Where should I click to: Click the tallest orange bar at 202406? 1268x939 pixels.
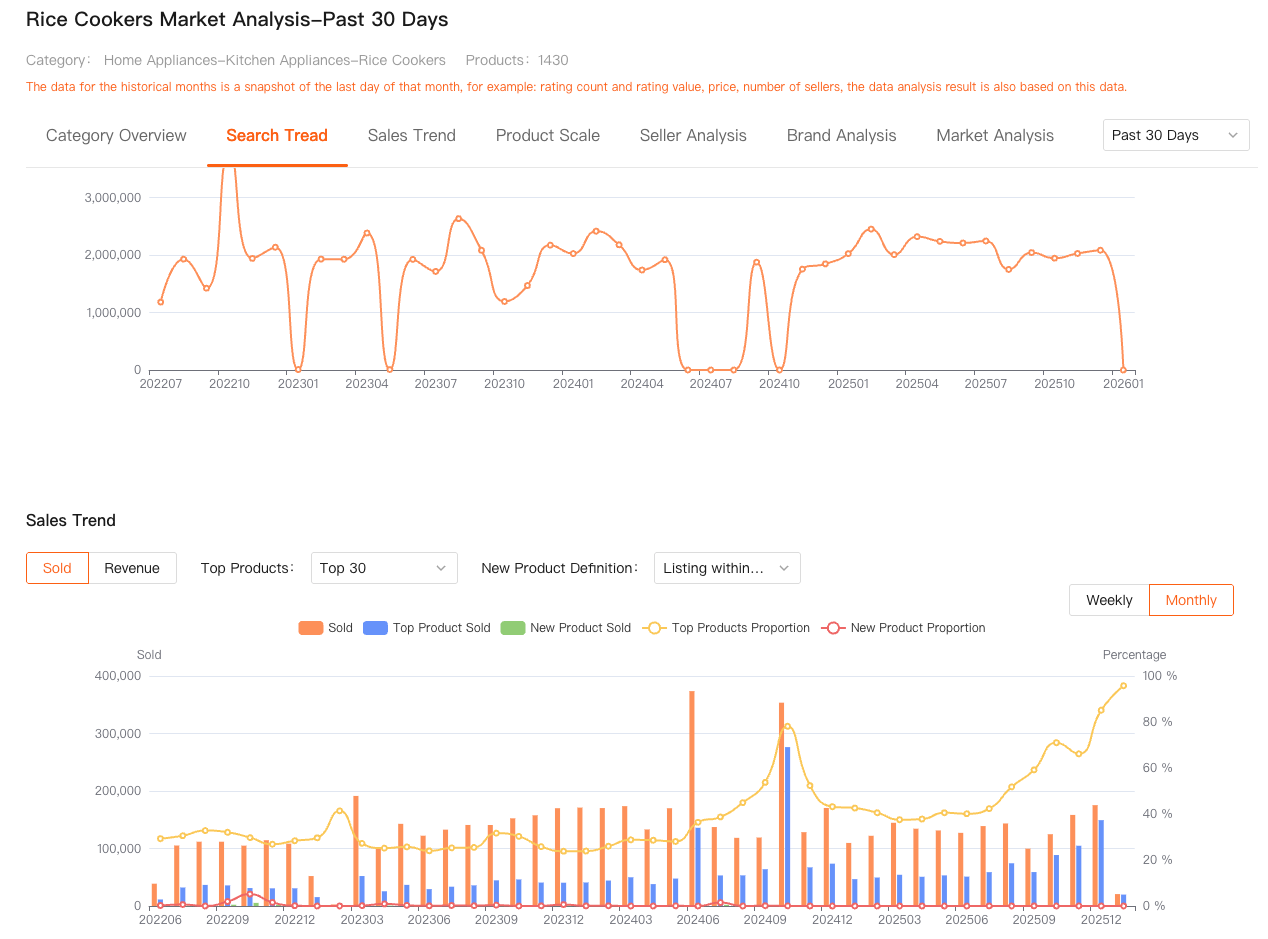(691, 800)
